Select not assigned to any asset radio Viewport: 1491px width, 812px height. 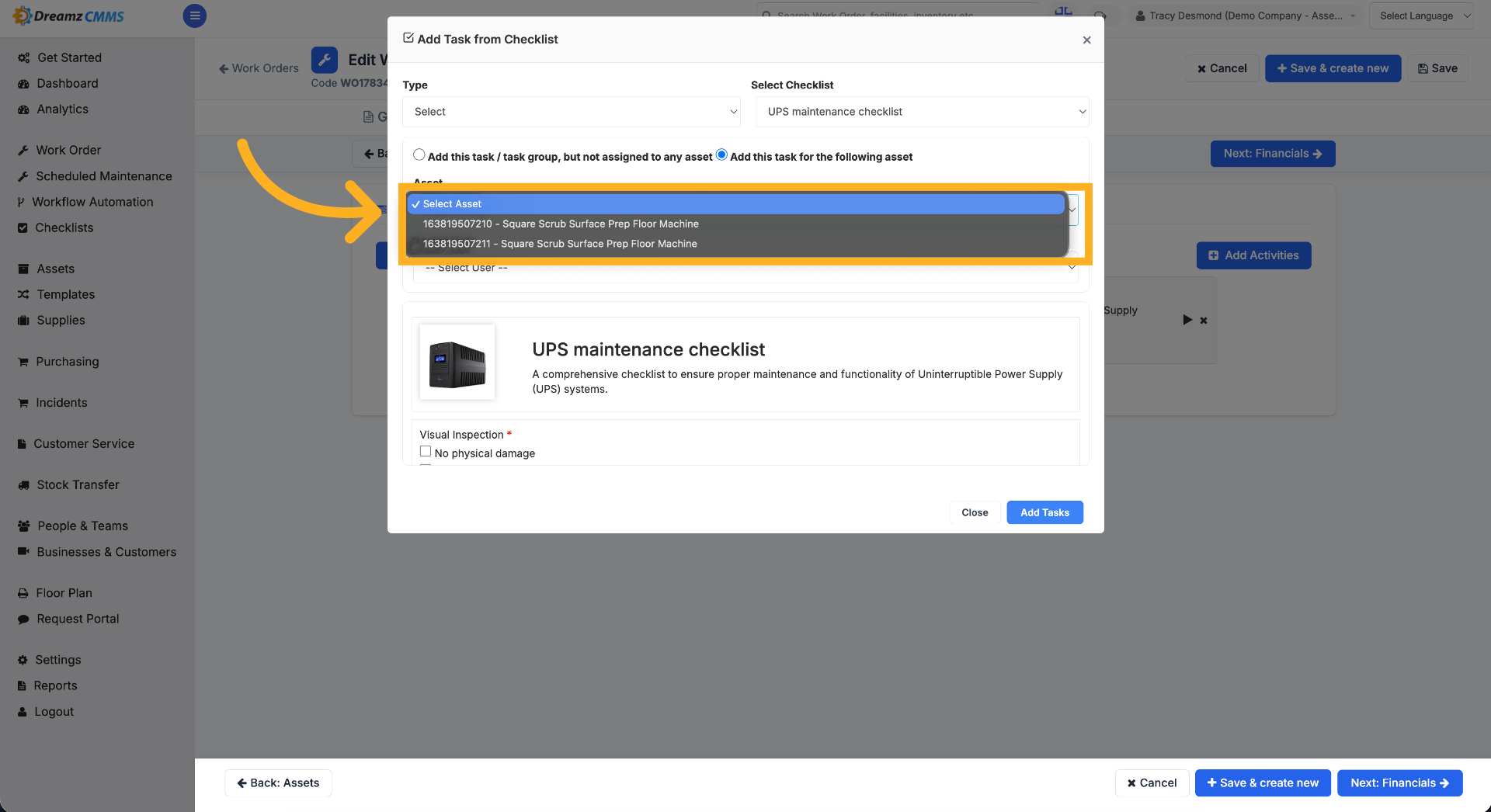tap(419, 154)
